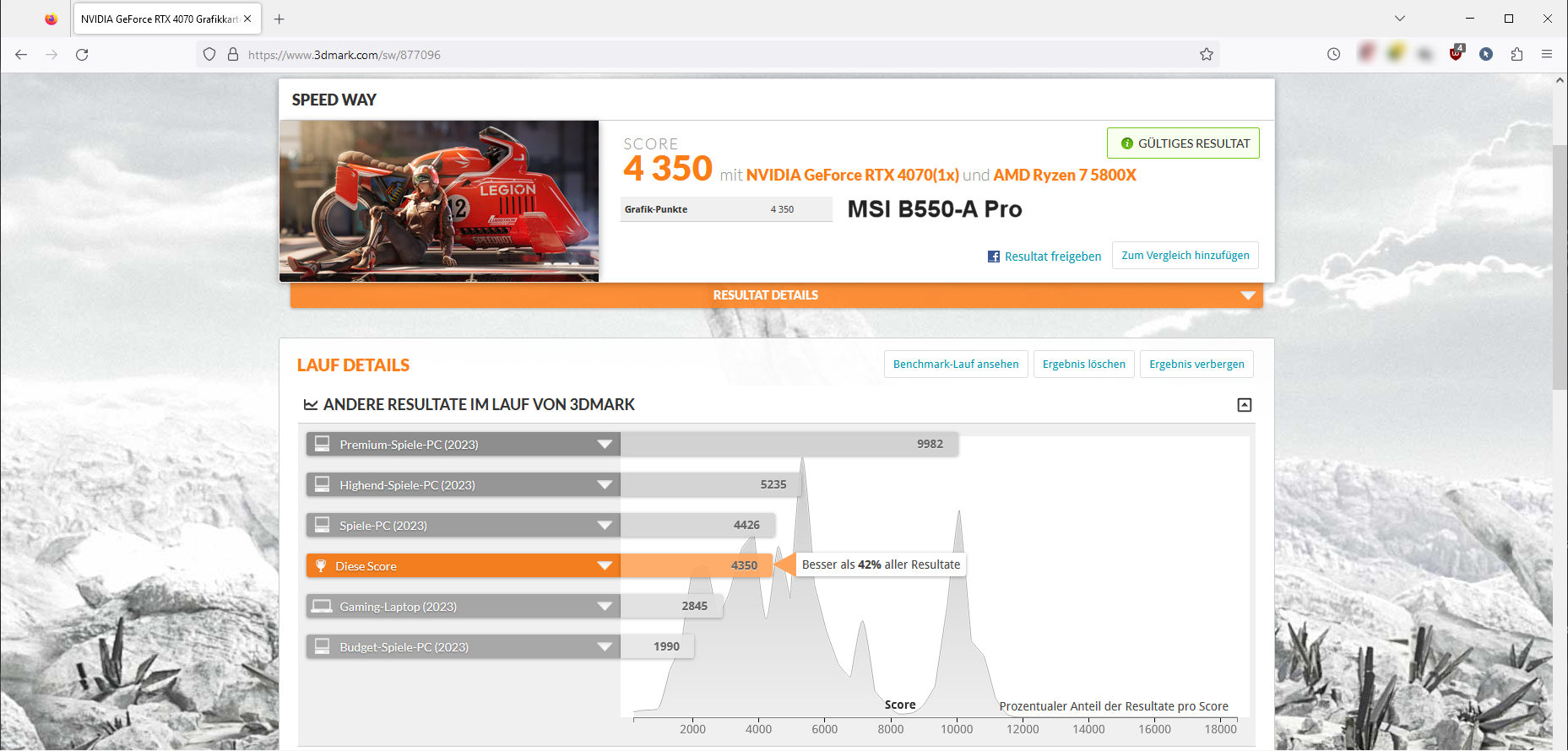Expand Spiele-PC (2023) dropdown arrow
1568x751 pixels.
(x=605, y=525)
